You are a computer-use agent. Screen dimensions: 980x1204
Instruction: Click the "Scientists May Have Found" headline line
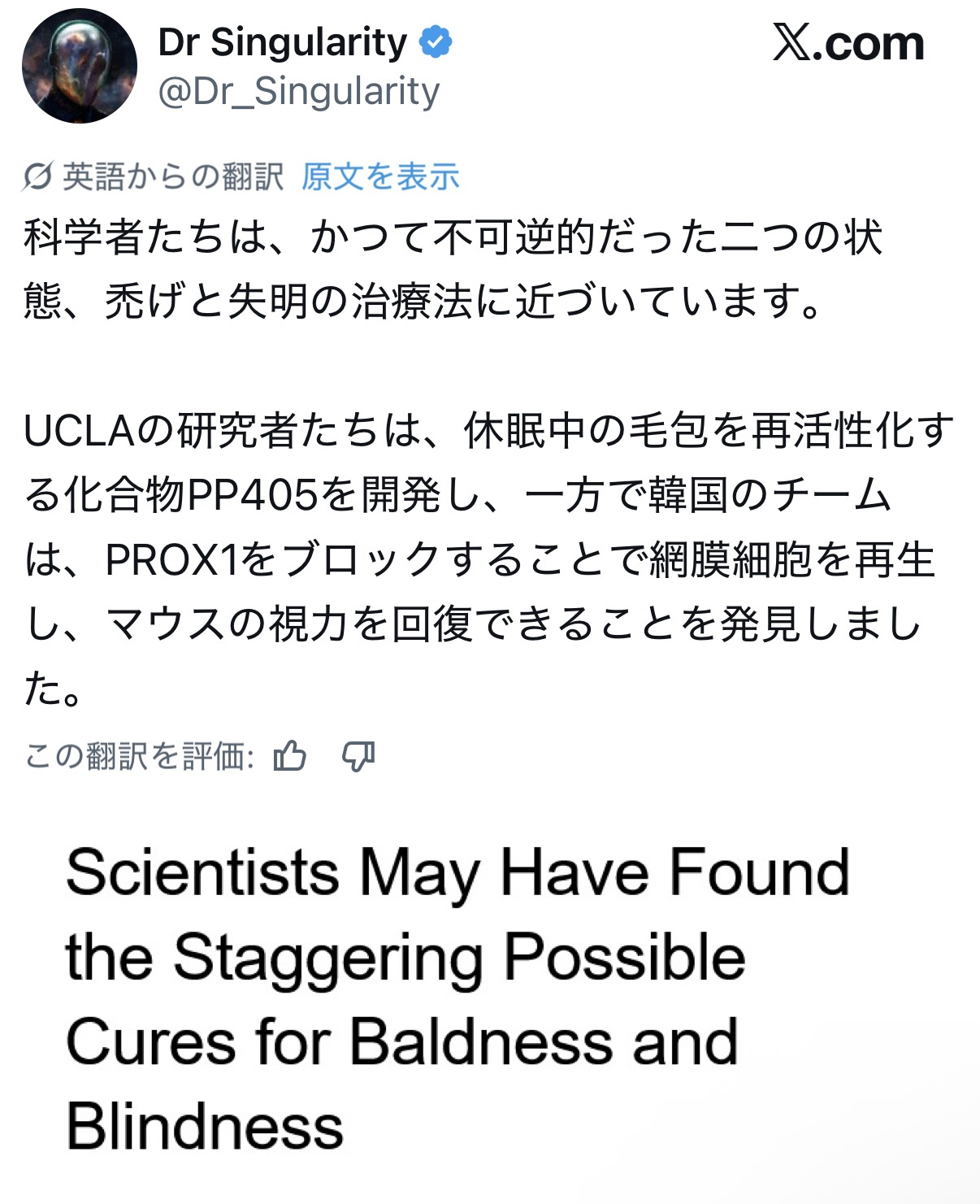(x=457, y=873)
